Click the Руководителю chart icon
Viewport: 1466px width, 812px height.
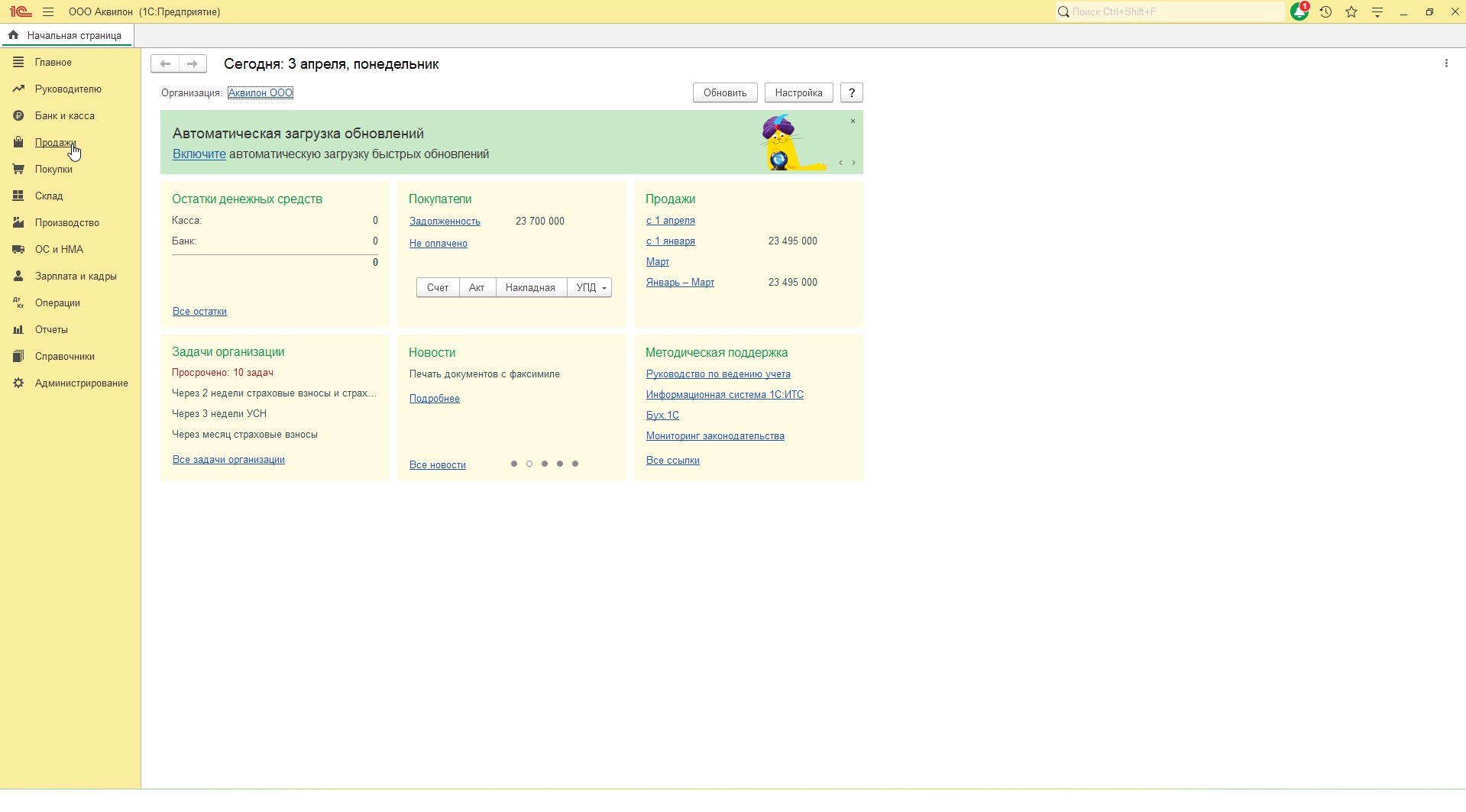(18, 89)
